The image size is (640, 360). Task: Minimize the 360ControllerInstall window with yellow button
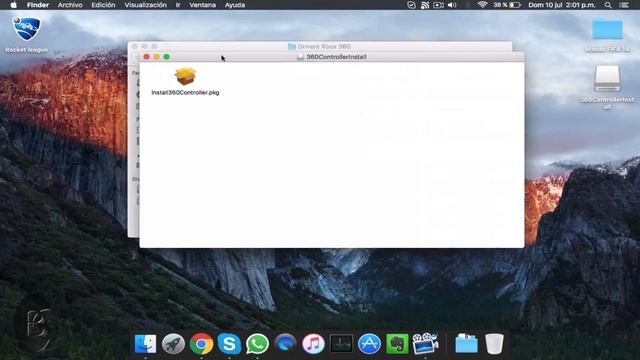(156, 57)
